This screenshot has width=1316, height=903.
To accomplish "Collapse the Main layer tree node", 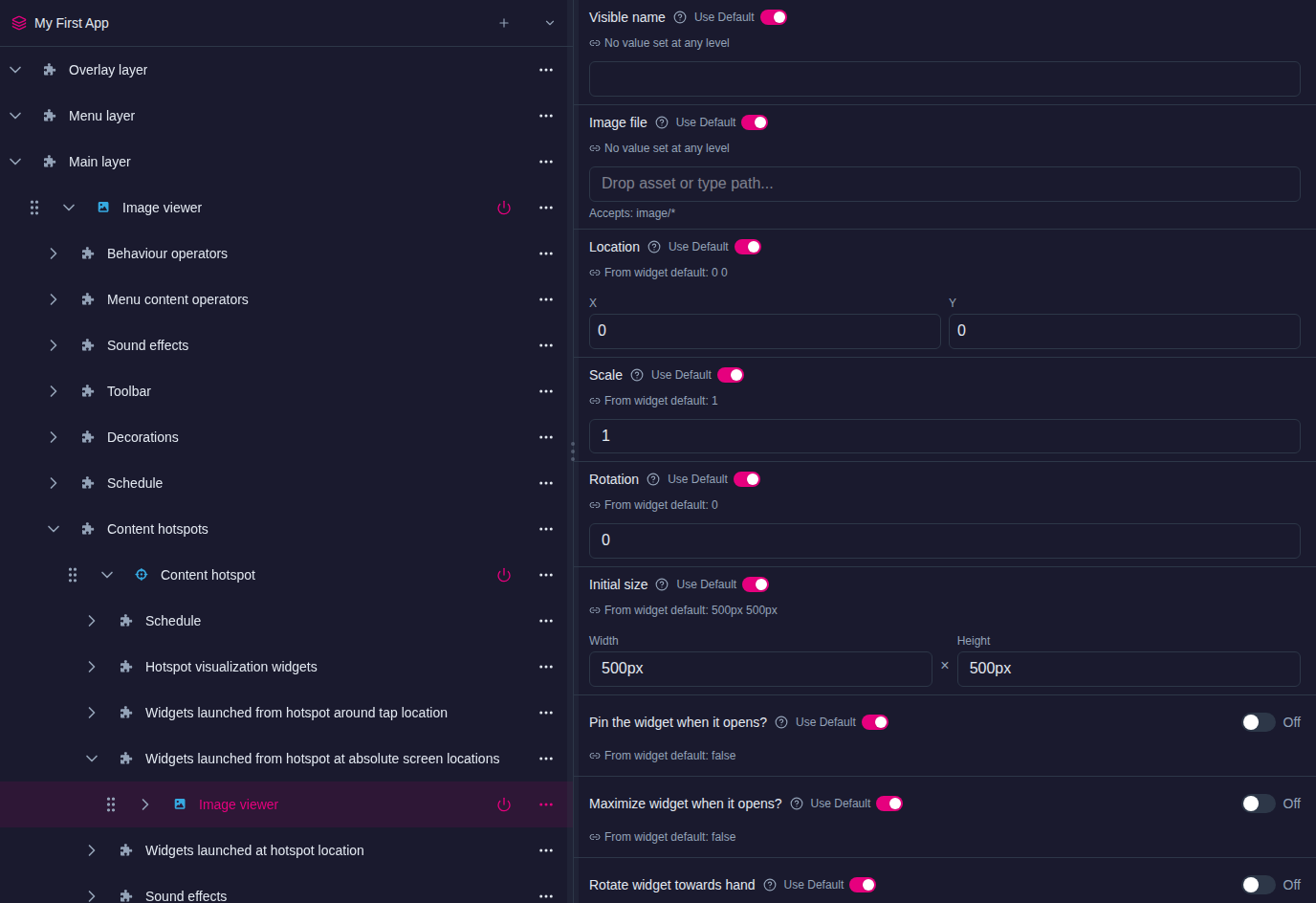I will coord(15,162).
